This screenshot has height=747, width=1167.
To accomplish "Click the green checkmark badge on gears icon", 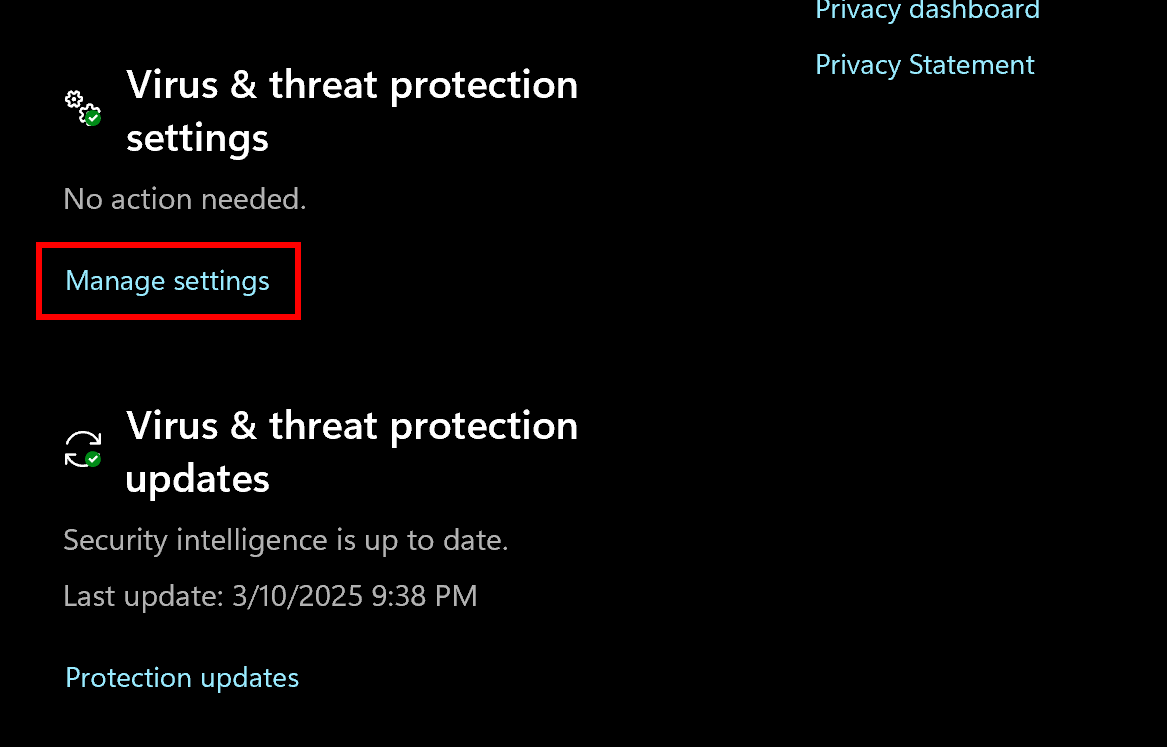I will [x=93, y=118].
